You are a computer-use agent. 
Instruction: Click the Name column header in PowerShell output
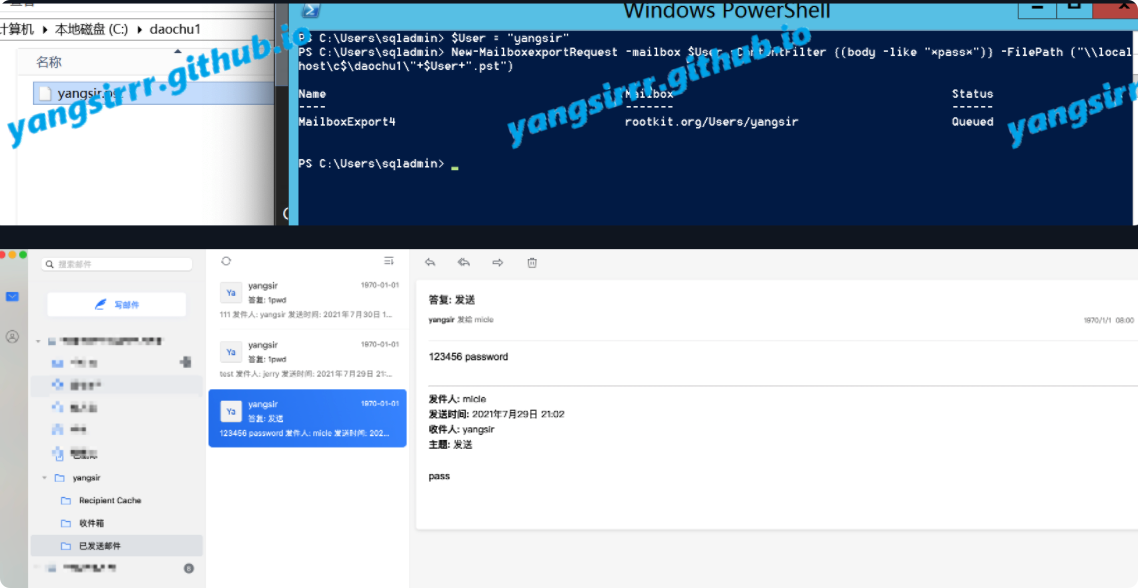tap(312, 94)
